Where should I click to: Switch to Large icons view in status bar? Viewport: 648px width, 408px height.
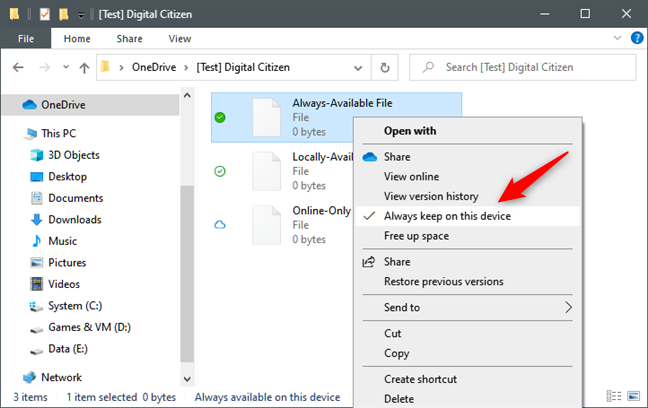click(x=634, y=396)
